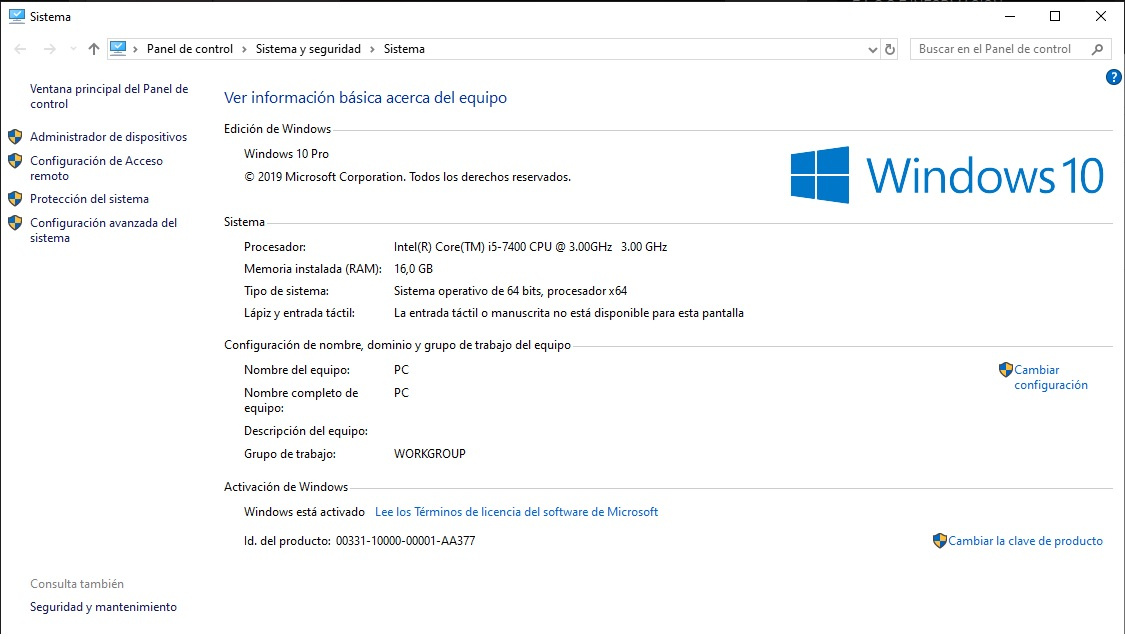Close the Sistema window

click(1101, 16)
